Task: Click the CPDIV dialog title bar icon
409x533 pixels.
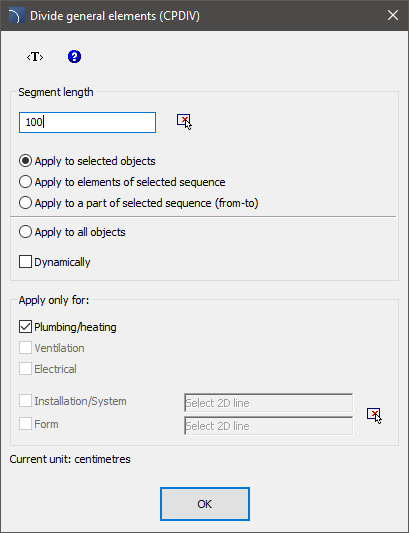Action: pyautogui.click(x=17, y=16)
